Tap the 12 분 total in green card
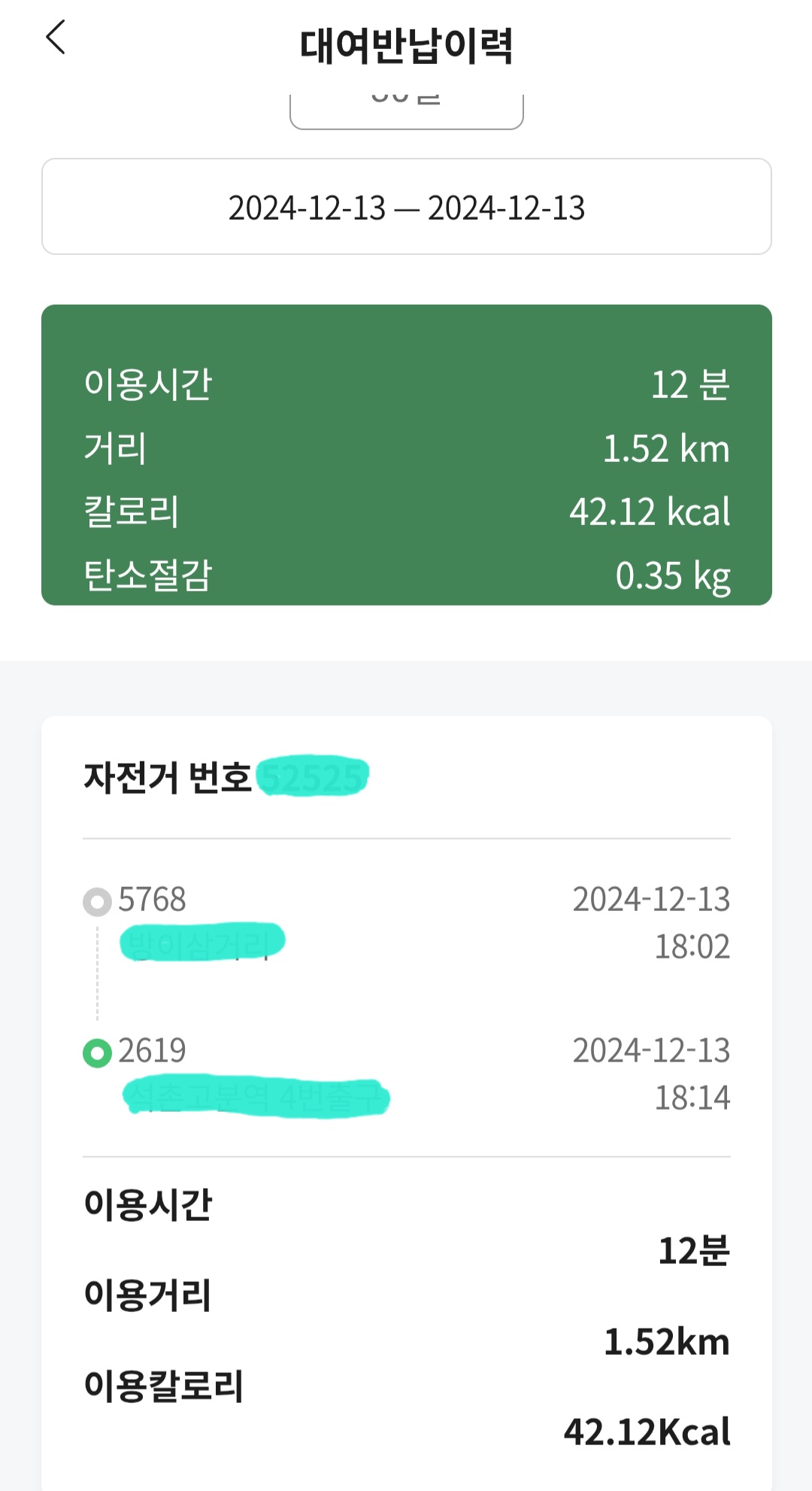812x1491 pixels. 689,385
